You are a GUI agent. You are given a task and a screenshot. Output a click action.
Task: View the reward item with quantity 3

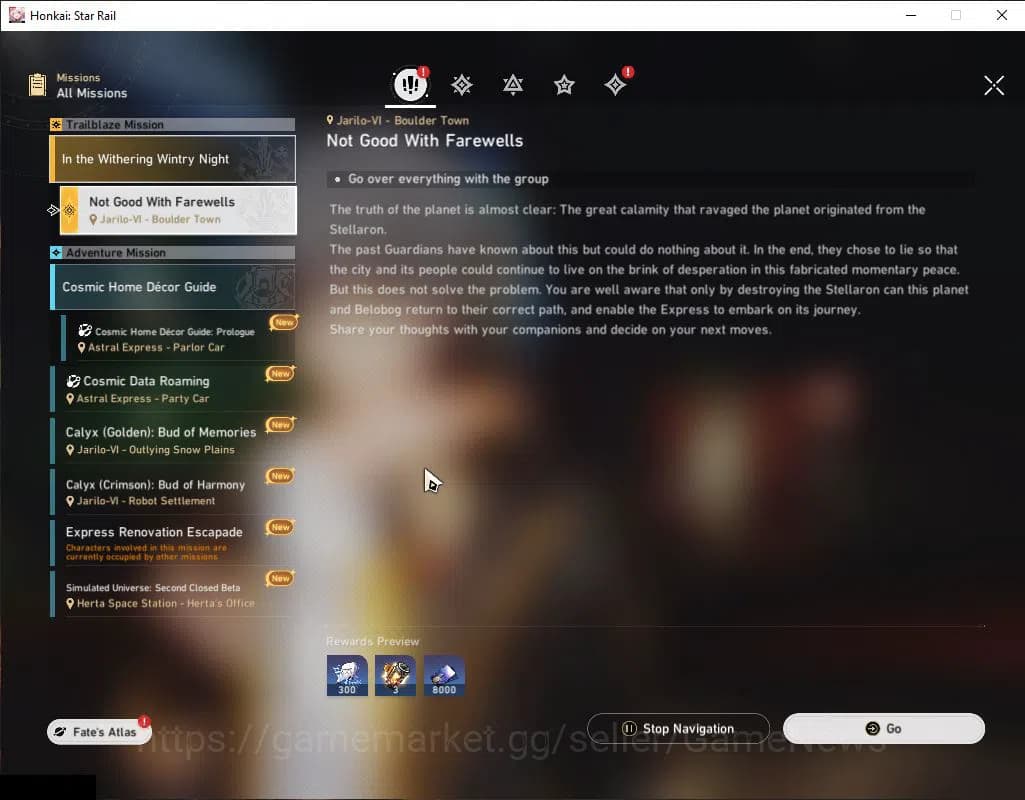(x=395, y=676)
